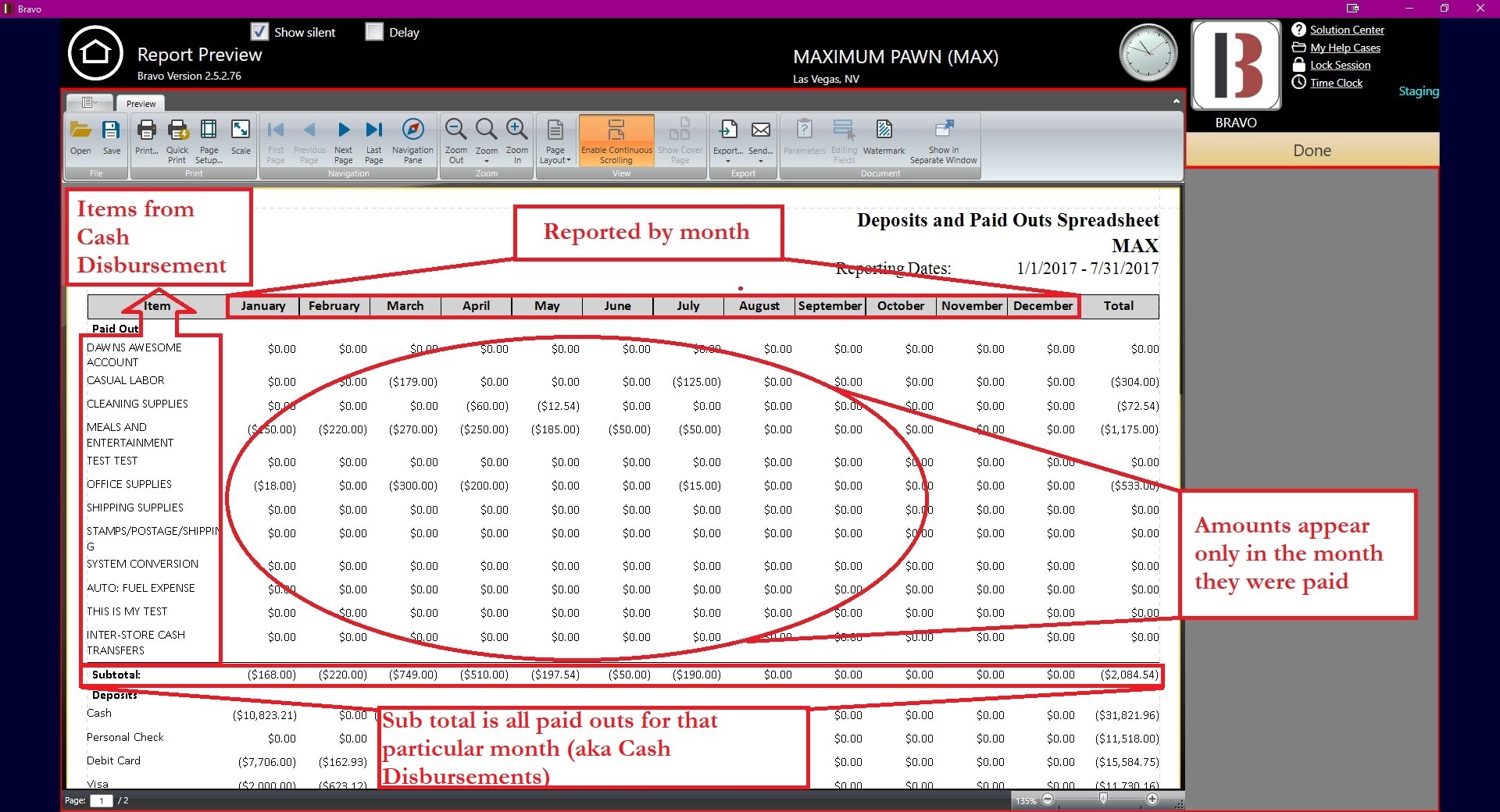The width and height of the screenshot is (1500, 812).
Task: Collapse the ribbon with the chevron arrow
Action: [x=1176, y=101]
